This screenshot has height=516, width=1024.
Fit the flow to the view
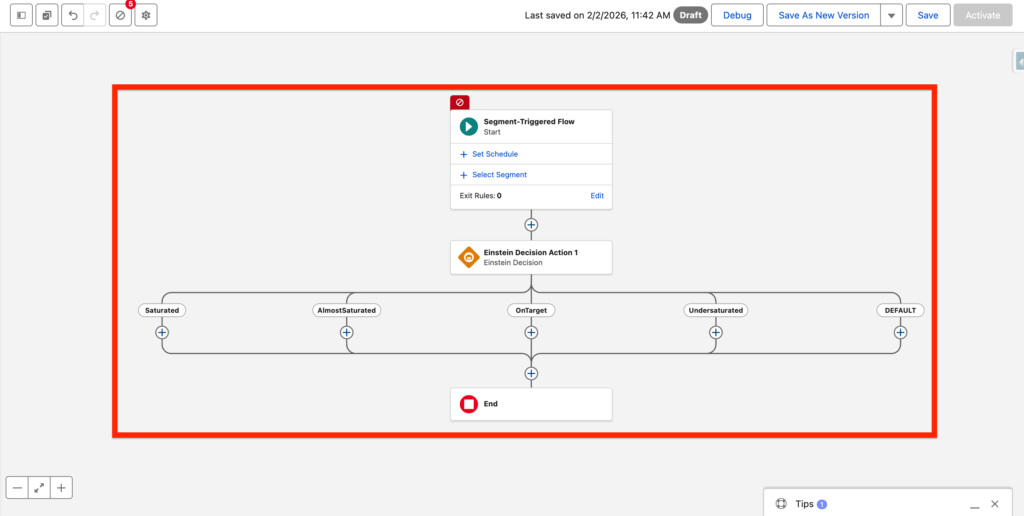pyautogui.click(x=39, y=488)
